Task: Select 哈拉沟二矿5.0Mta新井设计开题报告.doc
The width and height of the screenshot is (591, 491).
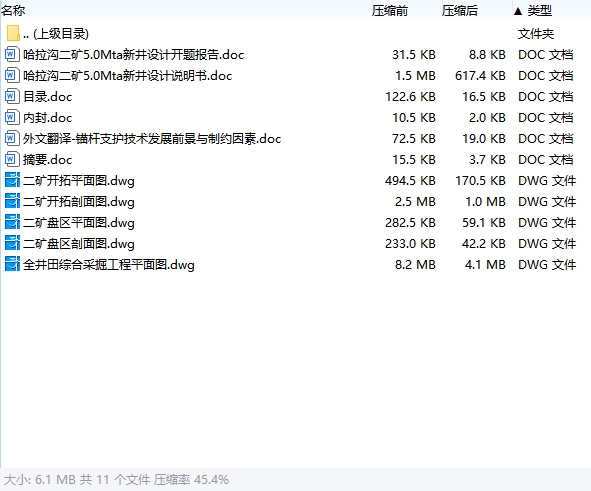Action: click(x=133, y=55)
